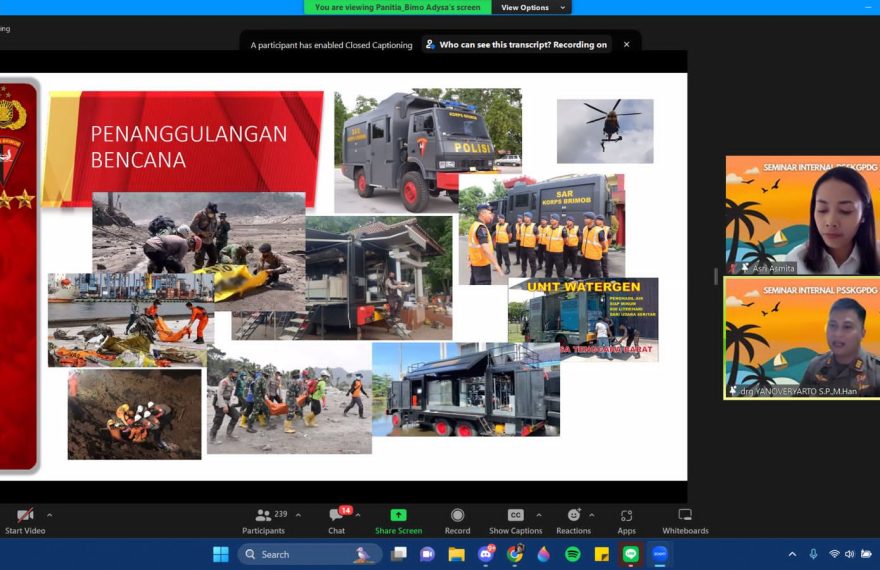Open the Apps panel

coord(626,516)
